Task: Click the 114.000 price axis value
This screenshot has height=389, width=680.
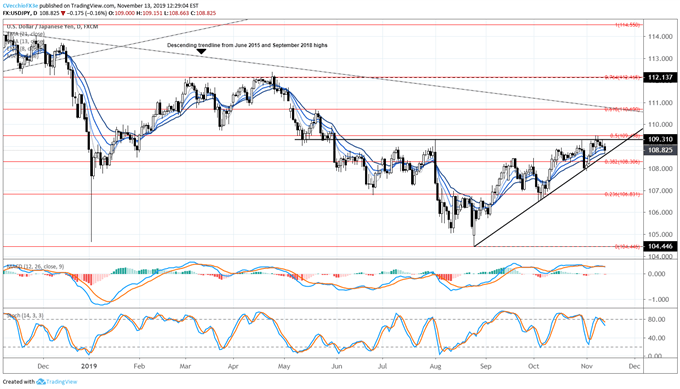Action: pos(660,36)
